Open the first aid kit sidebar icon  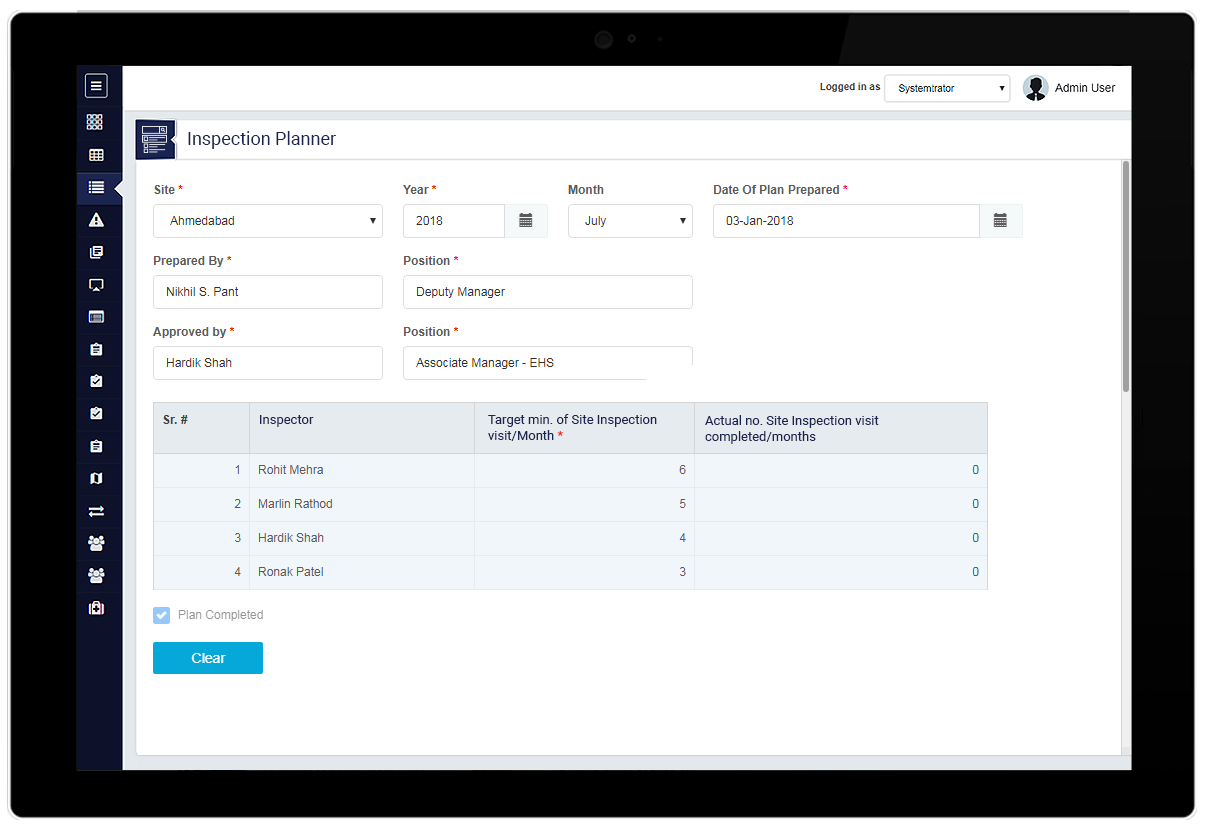[96, 608]
